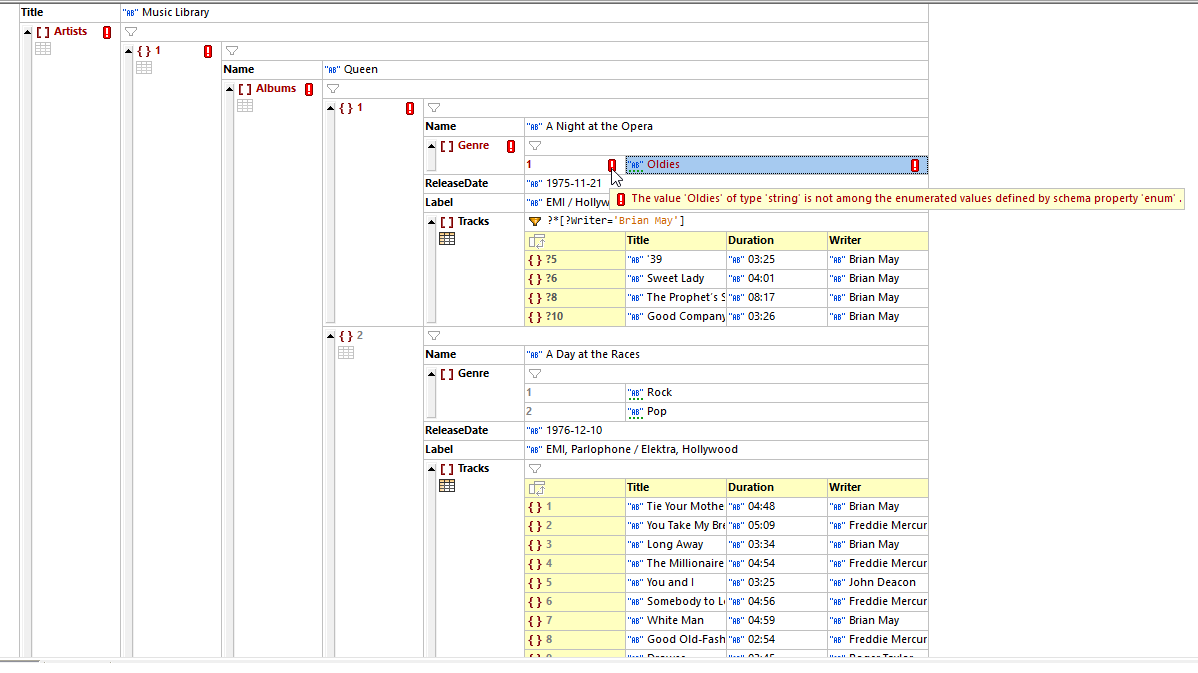
Task: Select 'John Deacon' writer cell
Action: (877, 583)
